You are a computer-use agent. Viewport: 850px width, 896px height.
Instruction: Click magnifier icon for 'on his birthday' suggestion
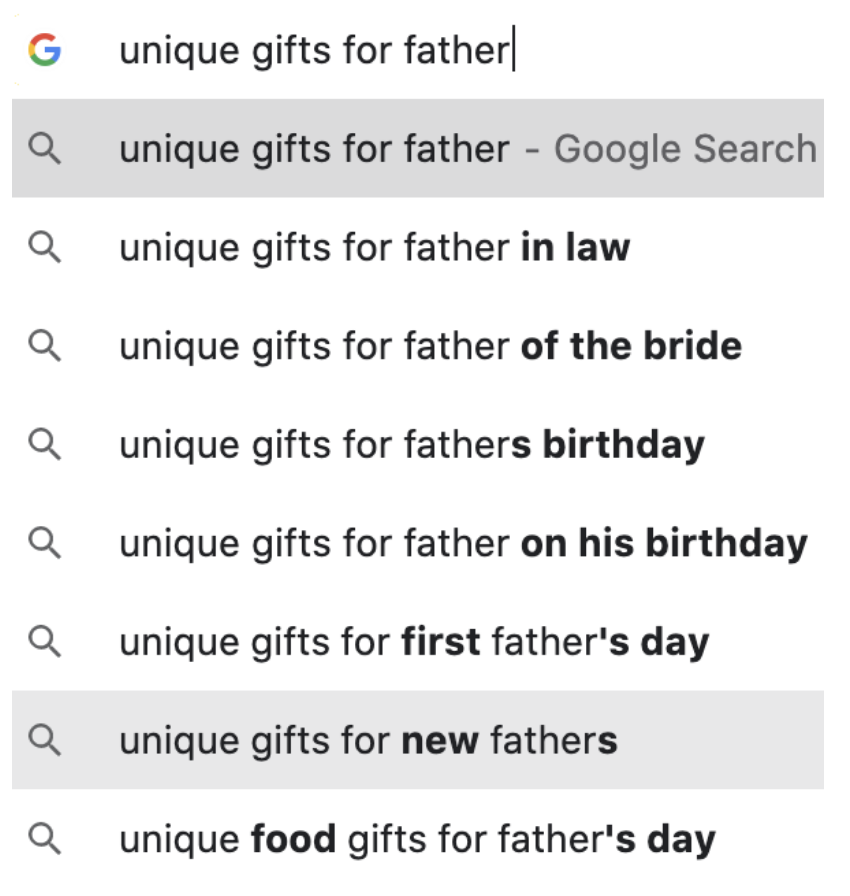point(45,543)
